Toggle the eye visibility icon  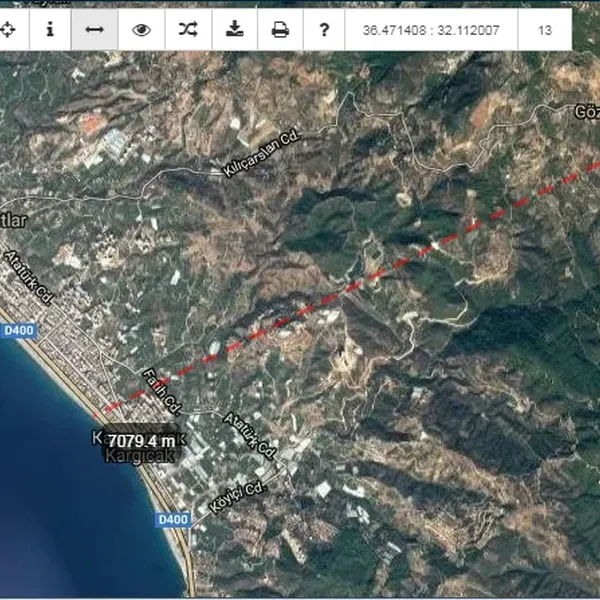pyautogui.click(x=141, y=30)
